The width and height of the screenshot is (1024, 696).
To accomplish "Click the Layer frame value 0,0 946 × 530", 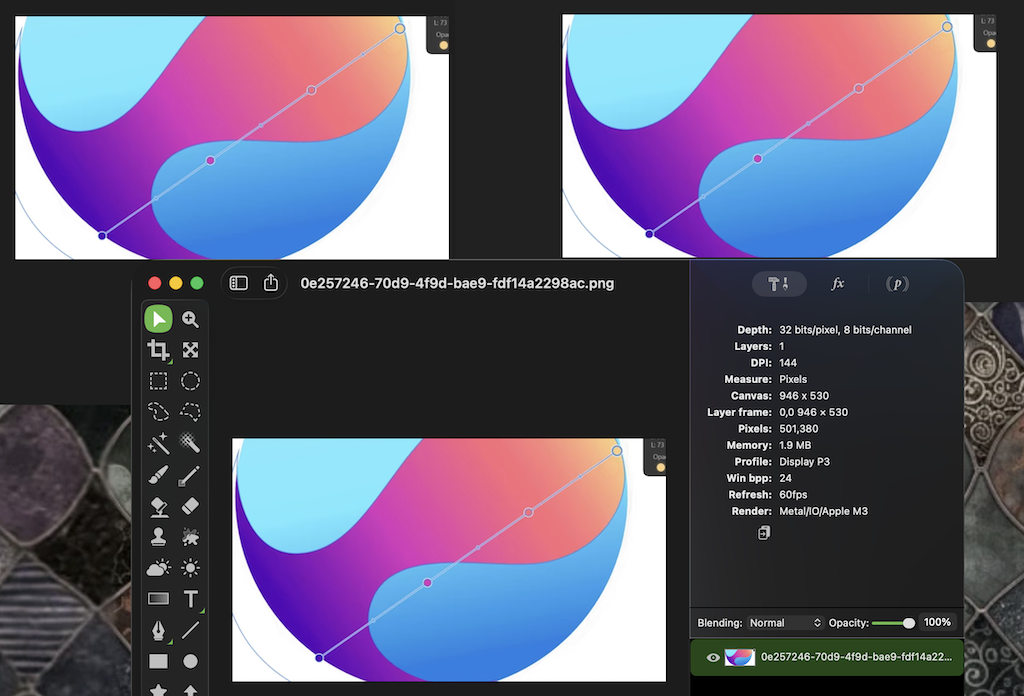I will (813, 412).
